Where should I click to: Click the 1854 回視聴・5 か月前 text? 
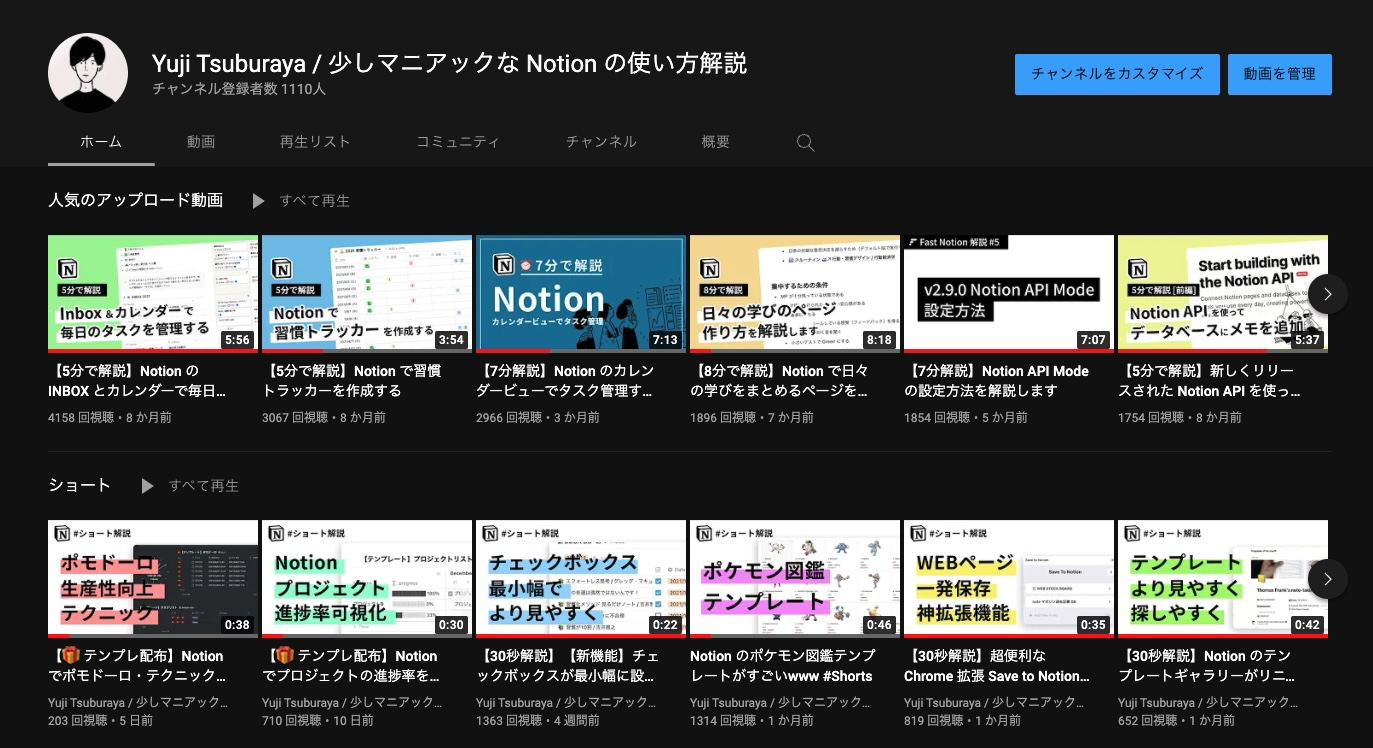tap(966, 417)
